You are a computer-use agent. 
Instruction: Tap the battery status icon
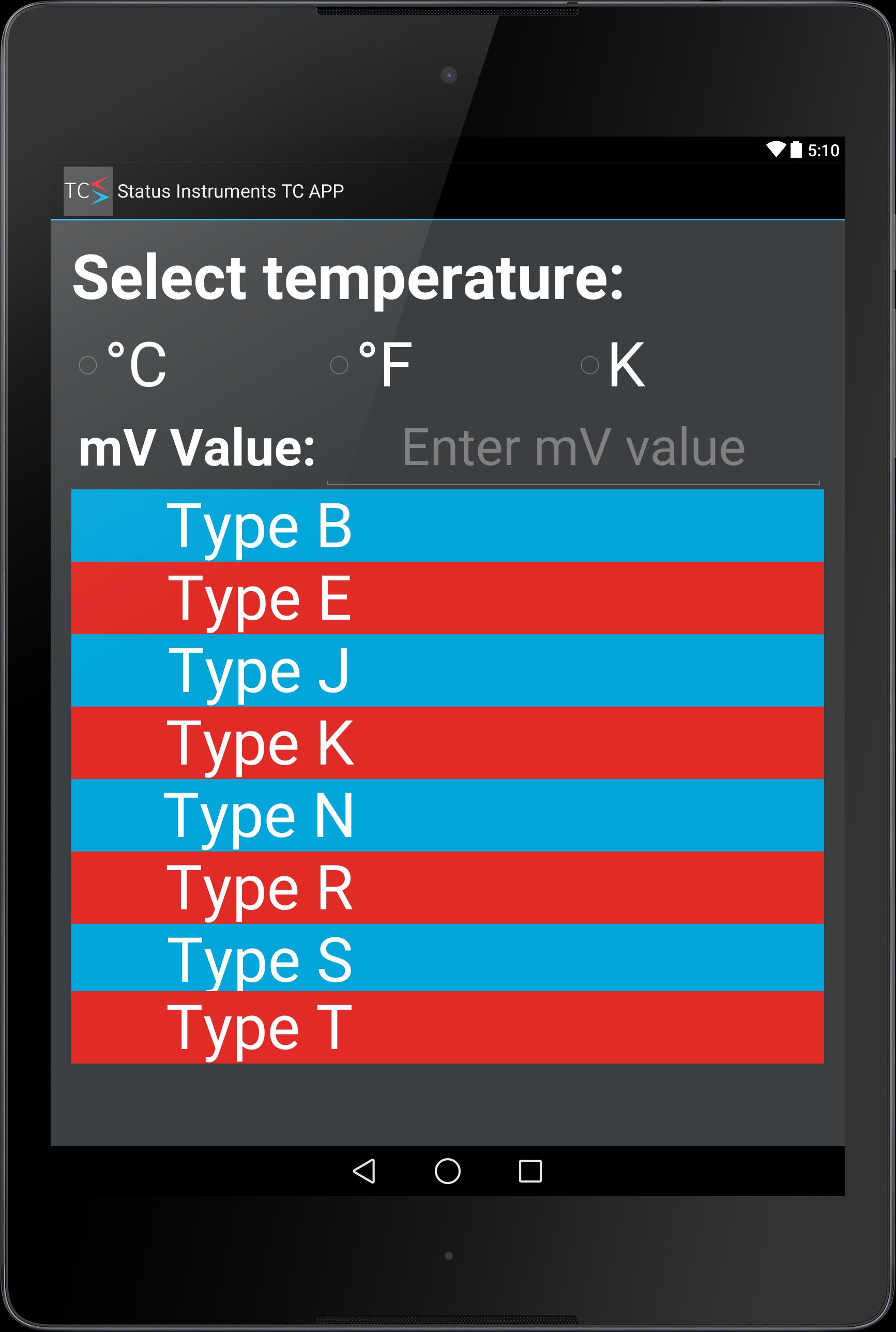[x=796, y=150]
